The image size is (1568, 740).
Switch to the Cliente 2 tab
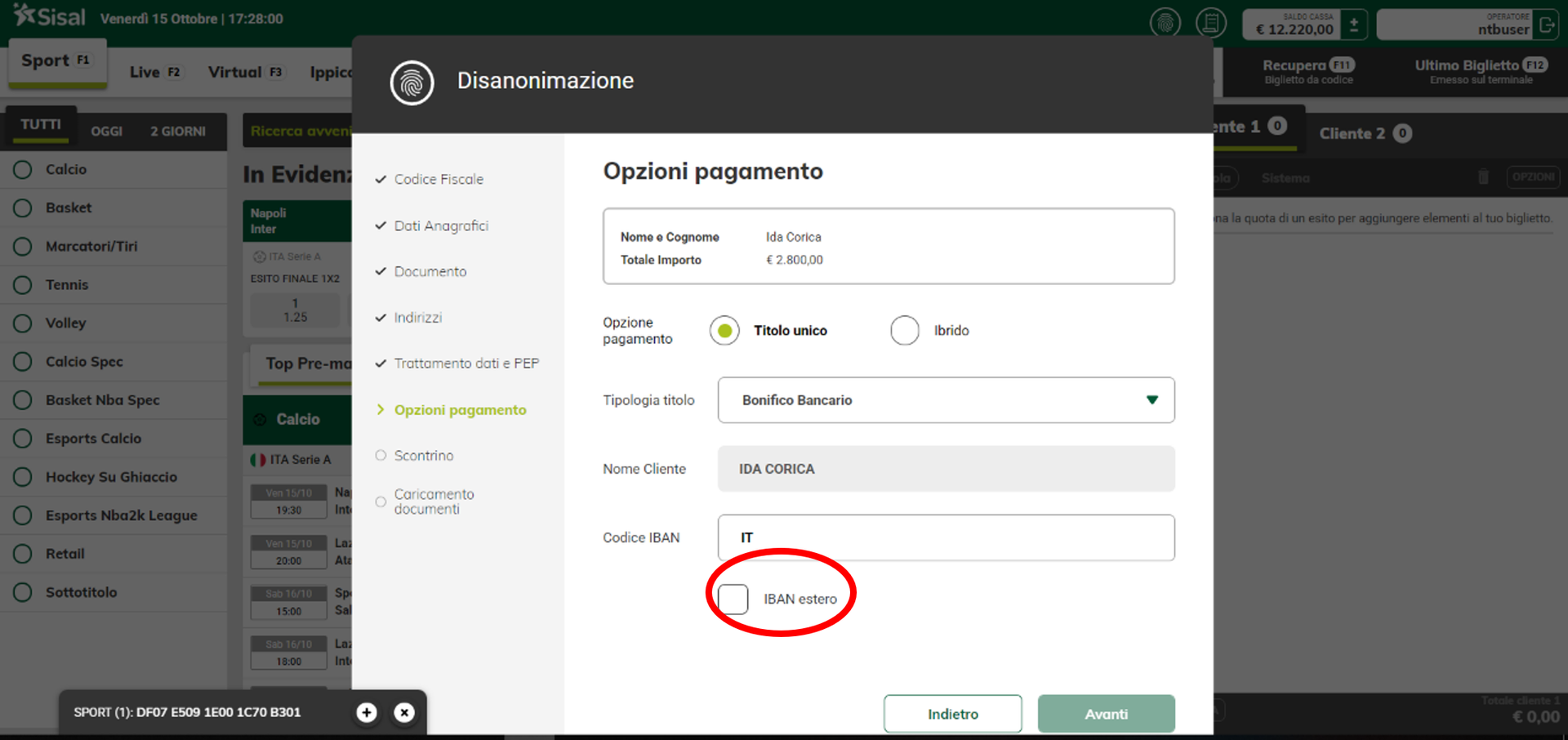(1365, 133)
